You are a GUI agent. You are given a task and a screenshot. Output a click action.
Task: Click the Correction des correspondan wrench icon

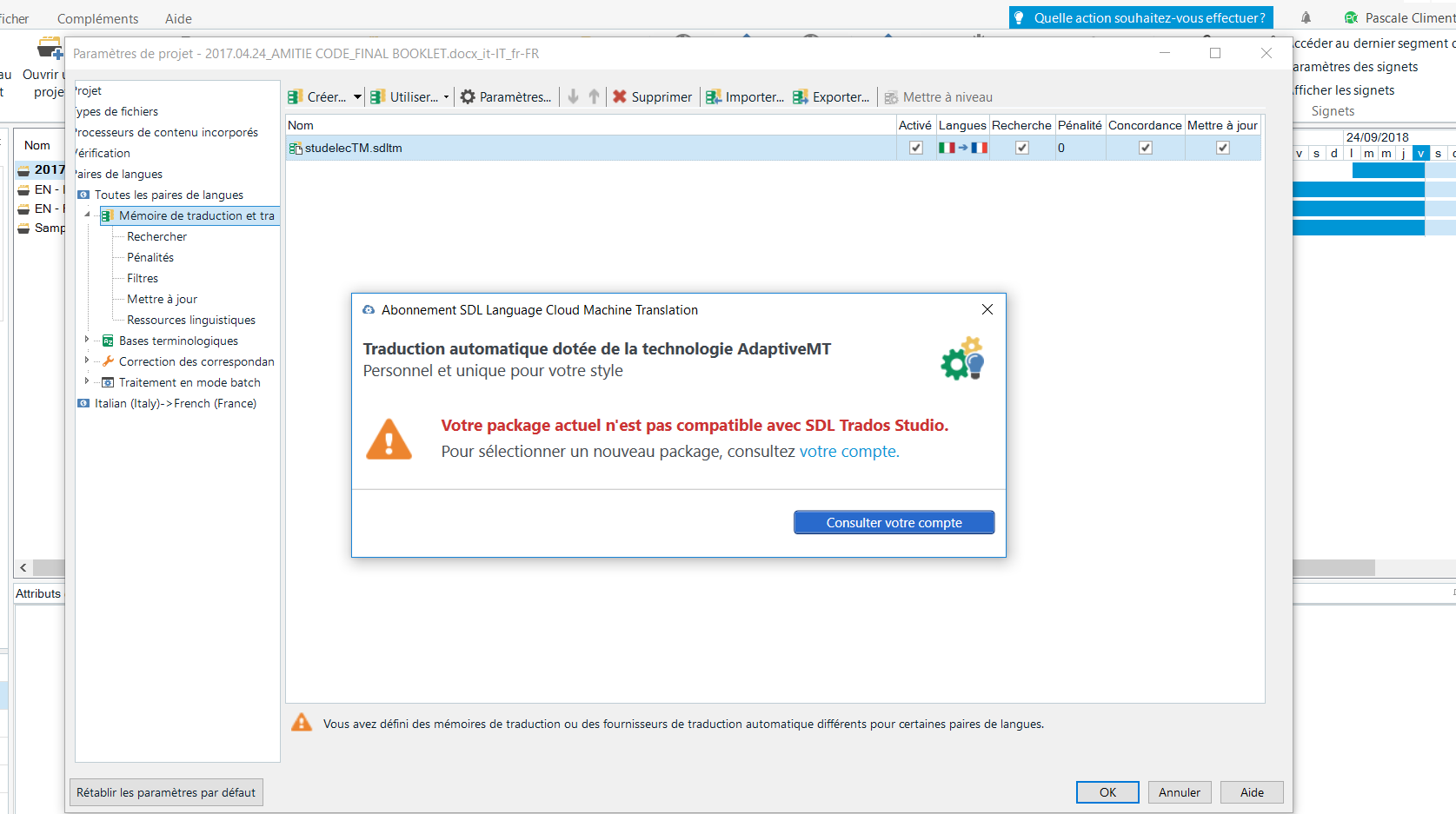click(x=108, y=361)
